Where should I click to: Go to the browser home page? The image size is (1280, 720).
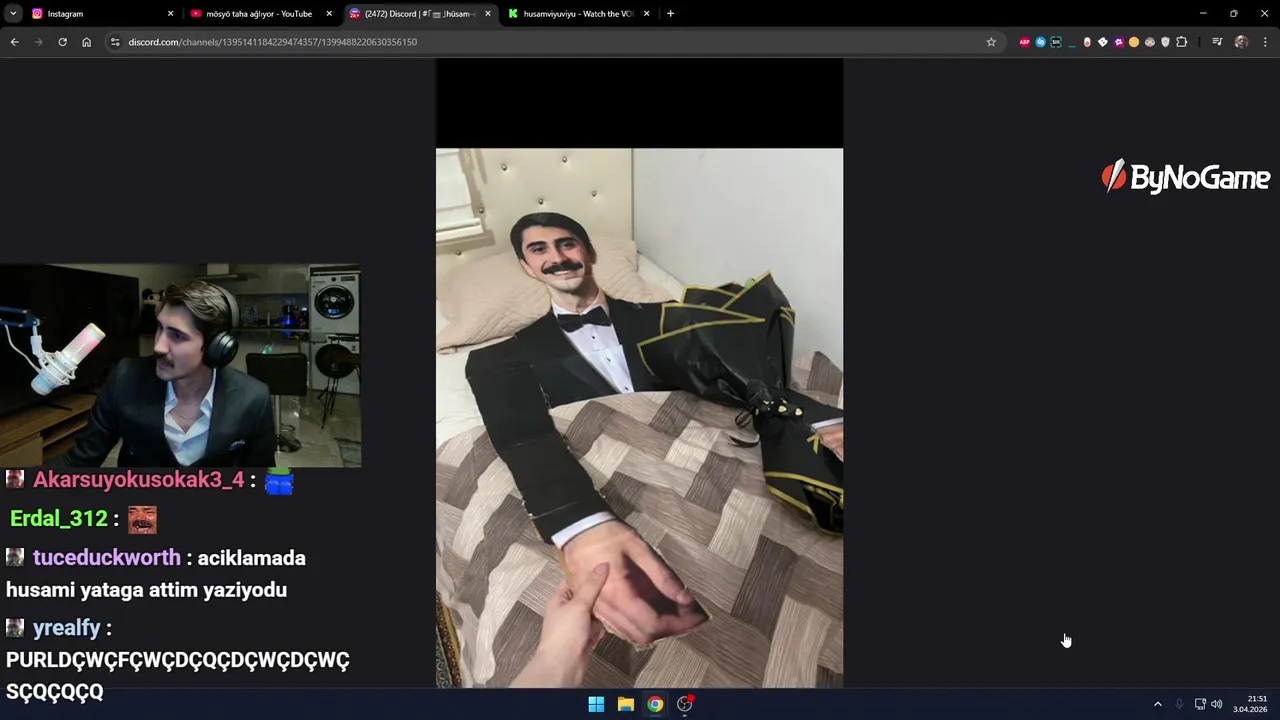86,42
